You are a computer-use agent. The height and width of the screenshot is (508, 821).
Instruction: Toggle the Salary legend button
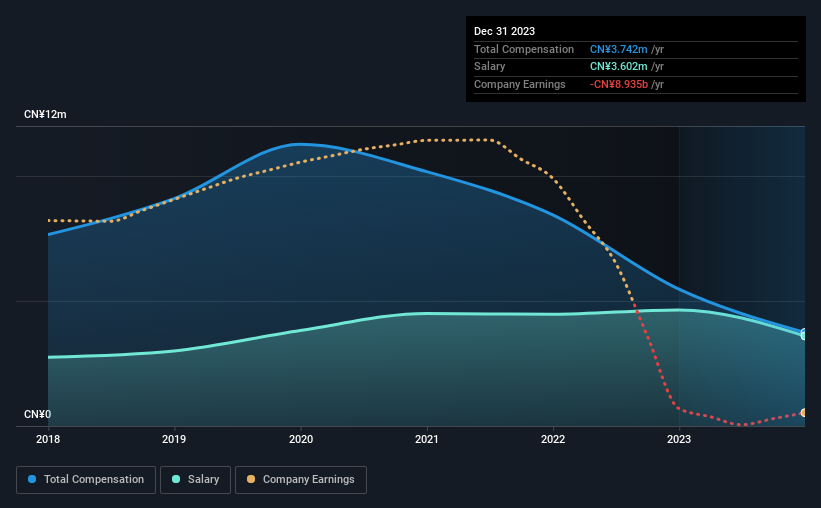coord(195,480)
